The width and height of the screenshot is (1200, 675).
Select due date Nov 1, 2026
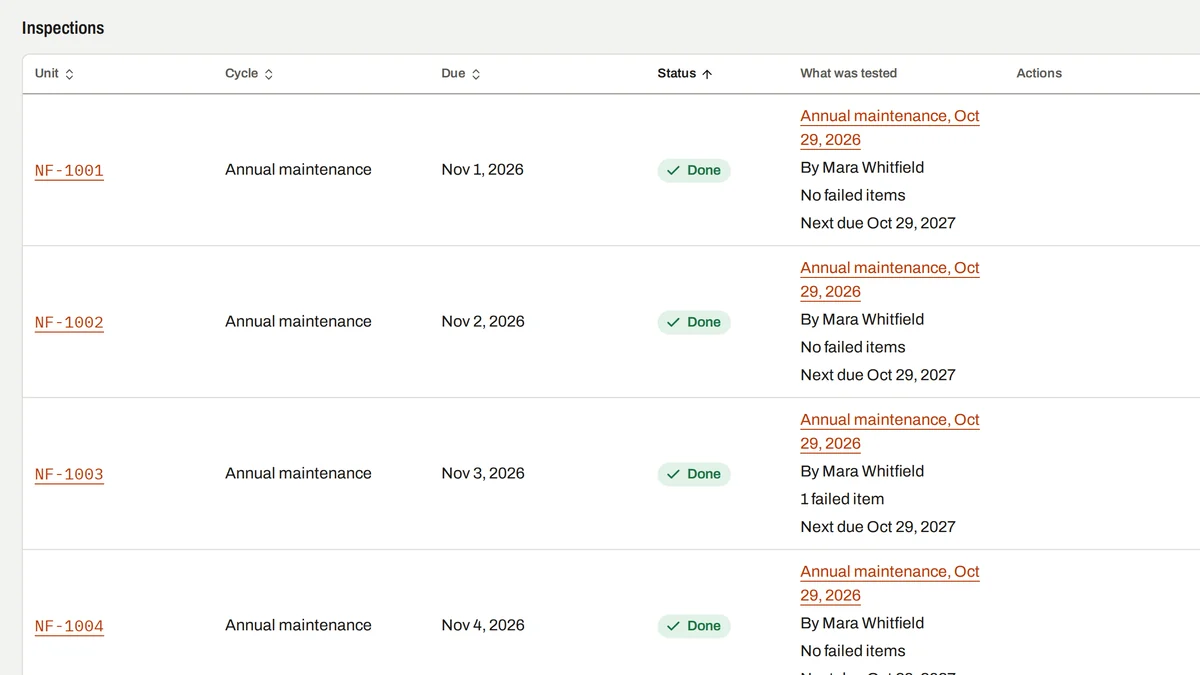tap(483, 170)
